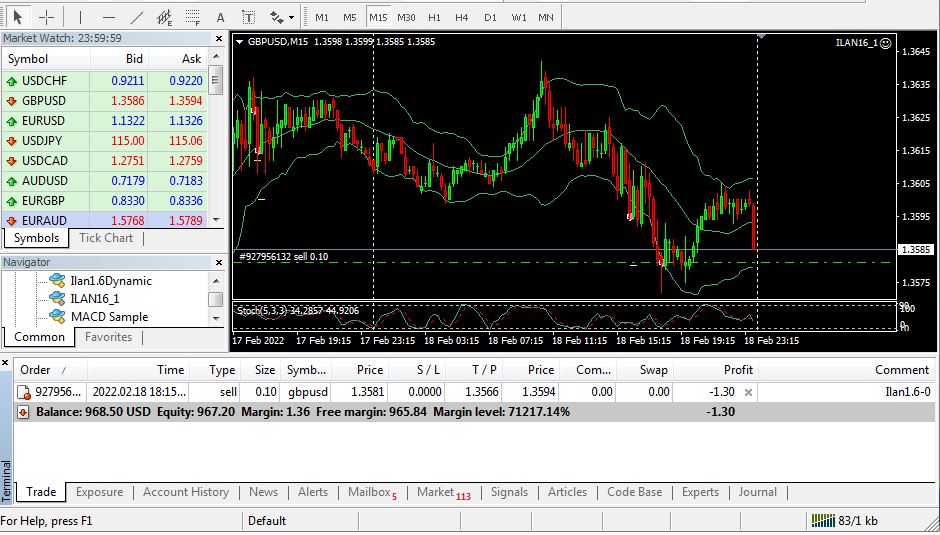The height and width of the screenshot is (535, 940).
Task: Switch chart to MN timeframe
Action: 546,17
